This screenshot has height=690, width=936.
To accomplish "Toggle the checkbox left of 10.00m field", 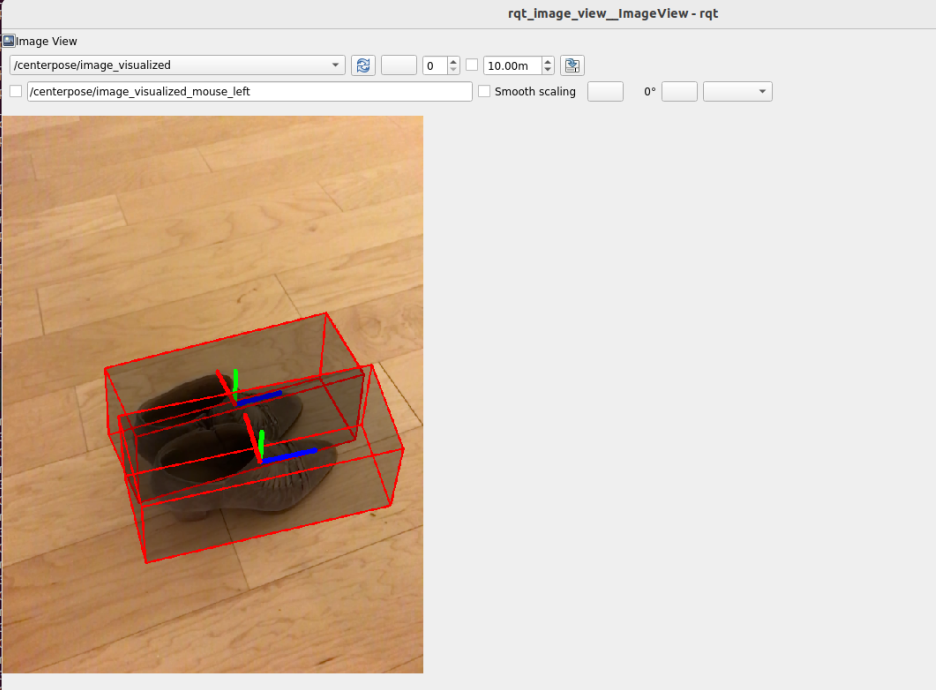I will (472, 65).
